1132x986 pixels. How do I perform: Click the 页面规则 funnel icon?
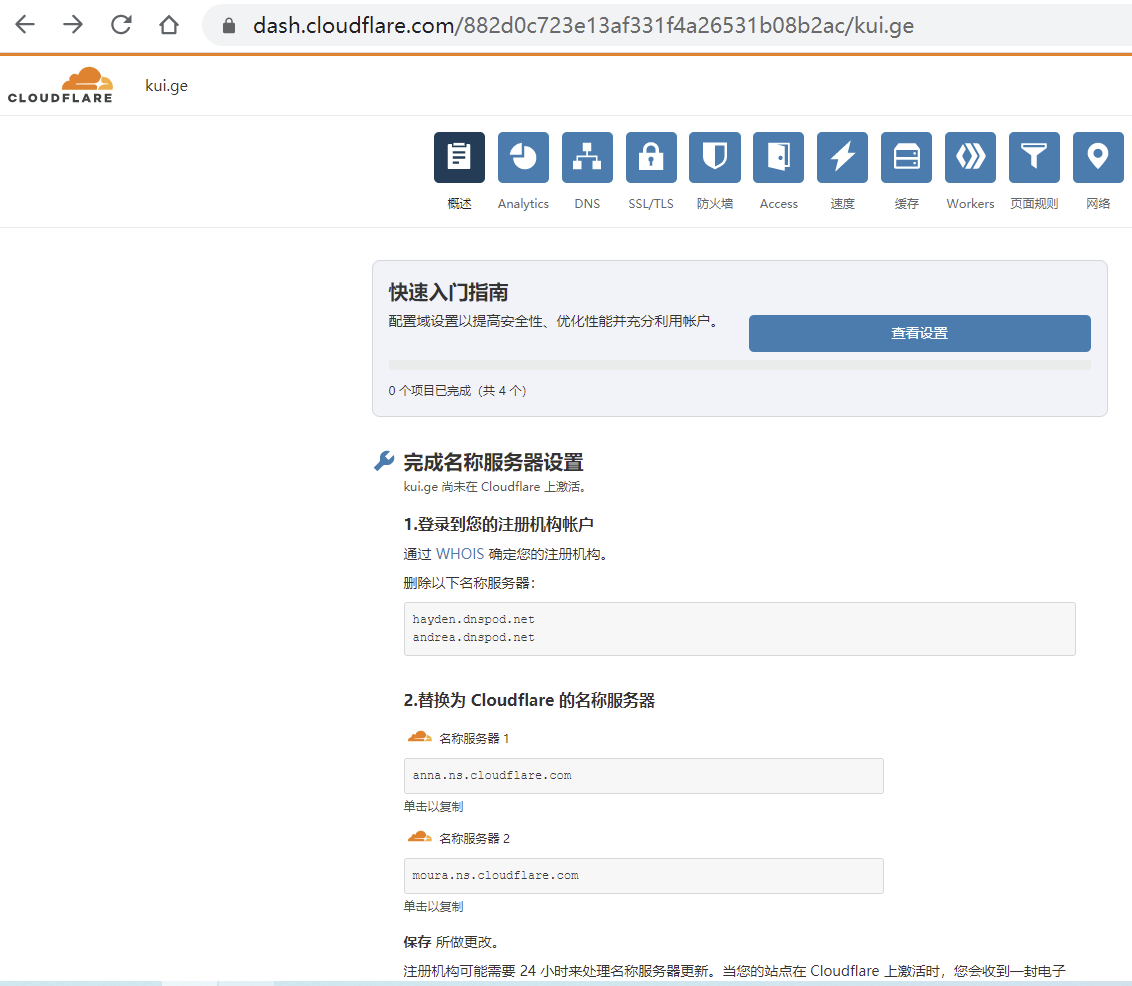pos(1034,157)
